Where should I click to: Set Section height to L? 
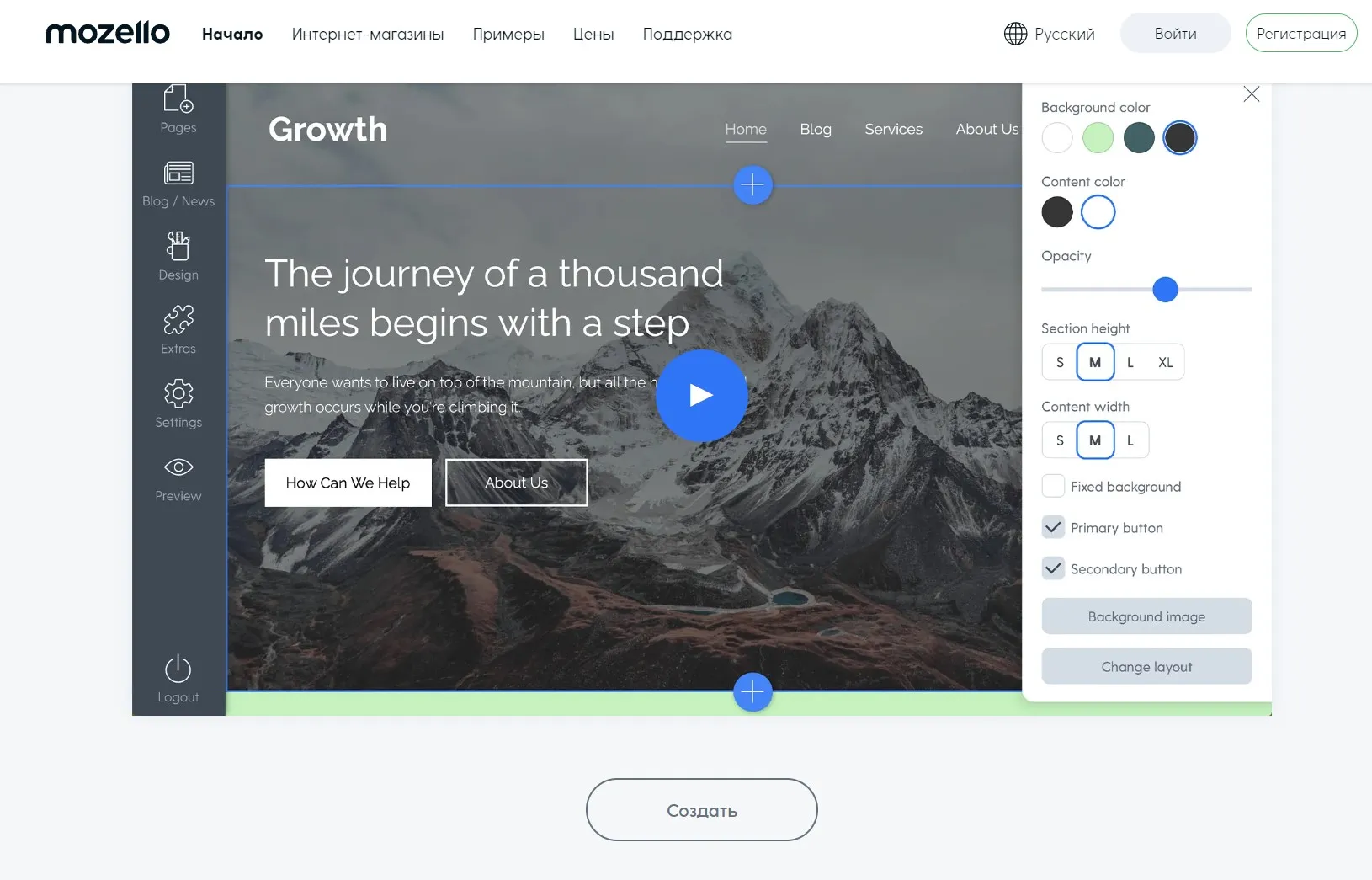(x=1130, y=362)
